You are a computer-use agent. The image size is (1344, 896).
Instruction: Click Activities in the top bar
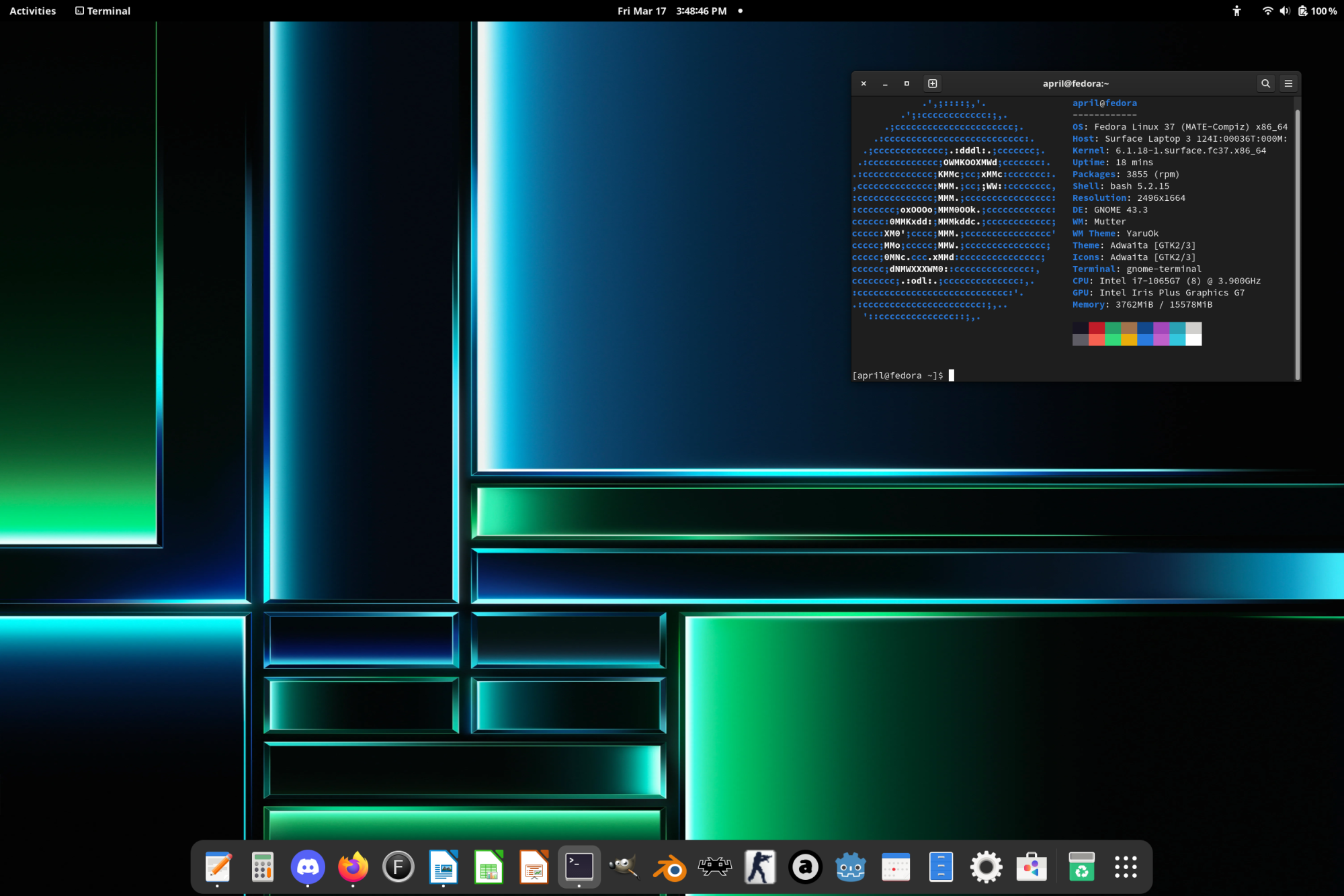pyautogui.click(x=32, y=11)
